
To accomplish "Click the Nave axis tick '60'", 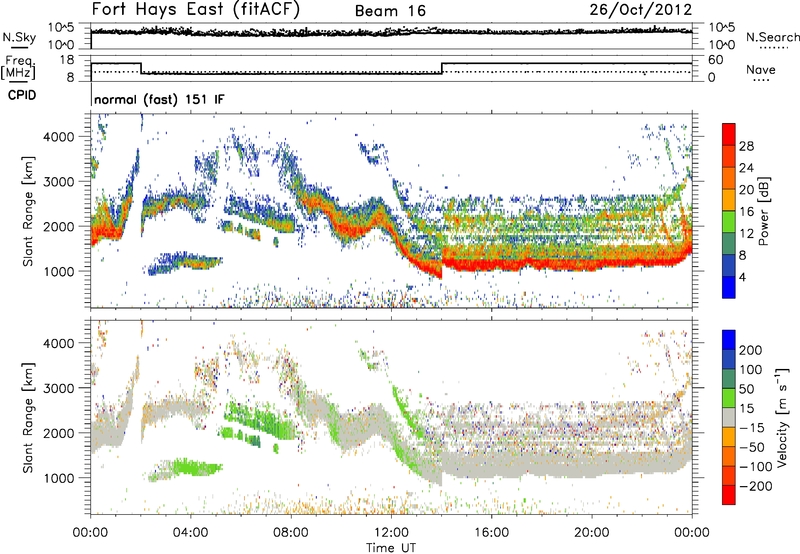I will point(715,60).
